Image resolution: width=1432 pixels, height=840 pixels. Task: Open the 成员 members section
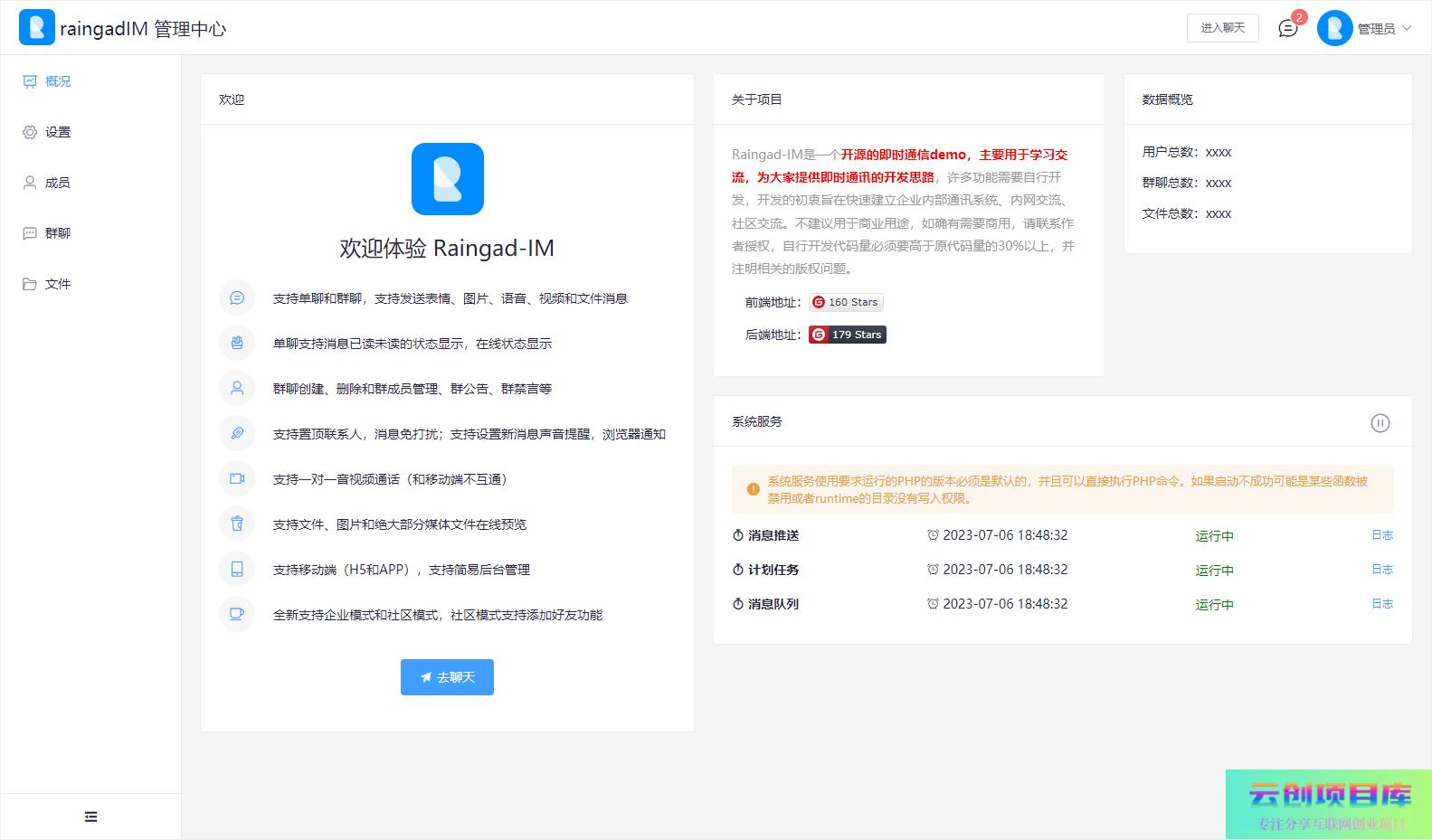[57, 183]
